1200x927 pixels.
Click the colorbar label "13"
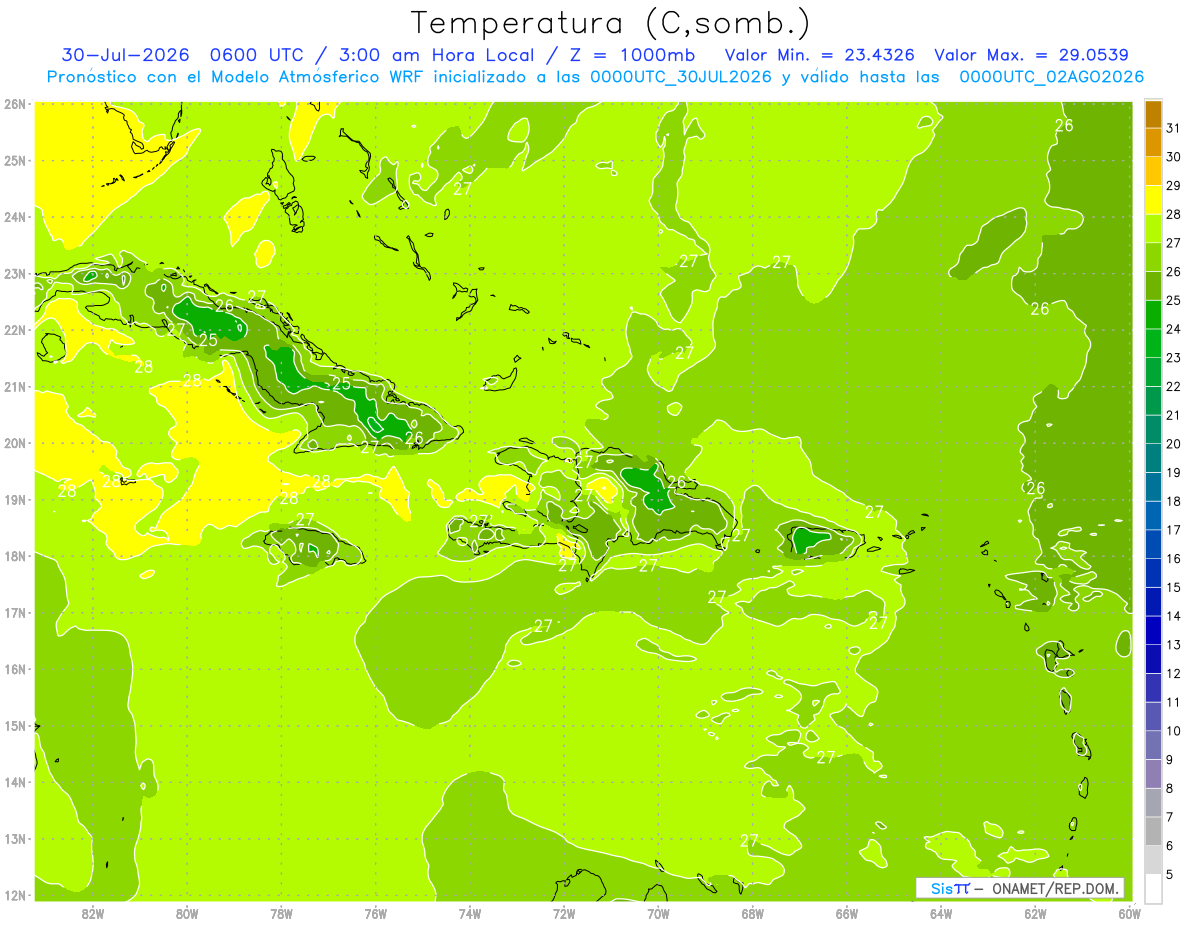pos(1173,645)
